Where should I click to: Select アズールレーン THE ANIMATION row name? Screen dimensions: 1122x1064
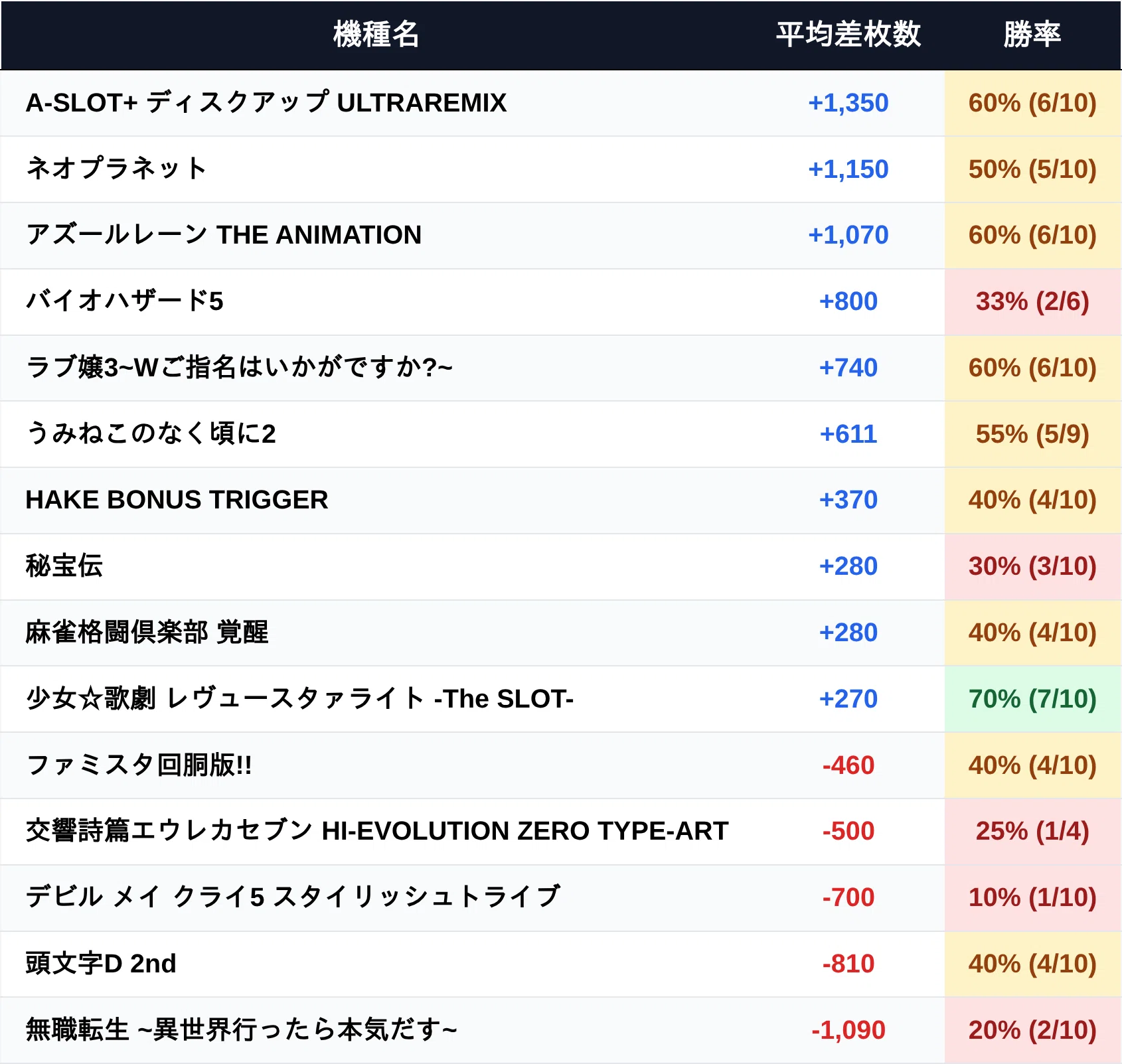[x=224, y=235]
